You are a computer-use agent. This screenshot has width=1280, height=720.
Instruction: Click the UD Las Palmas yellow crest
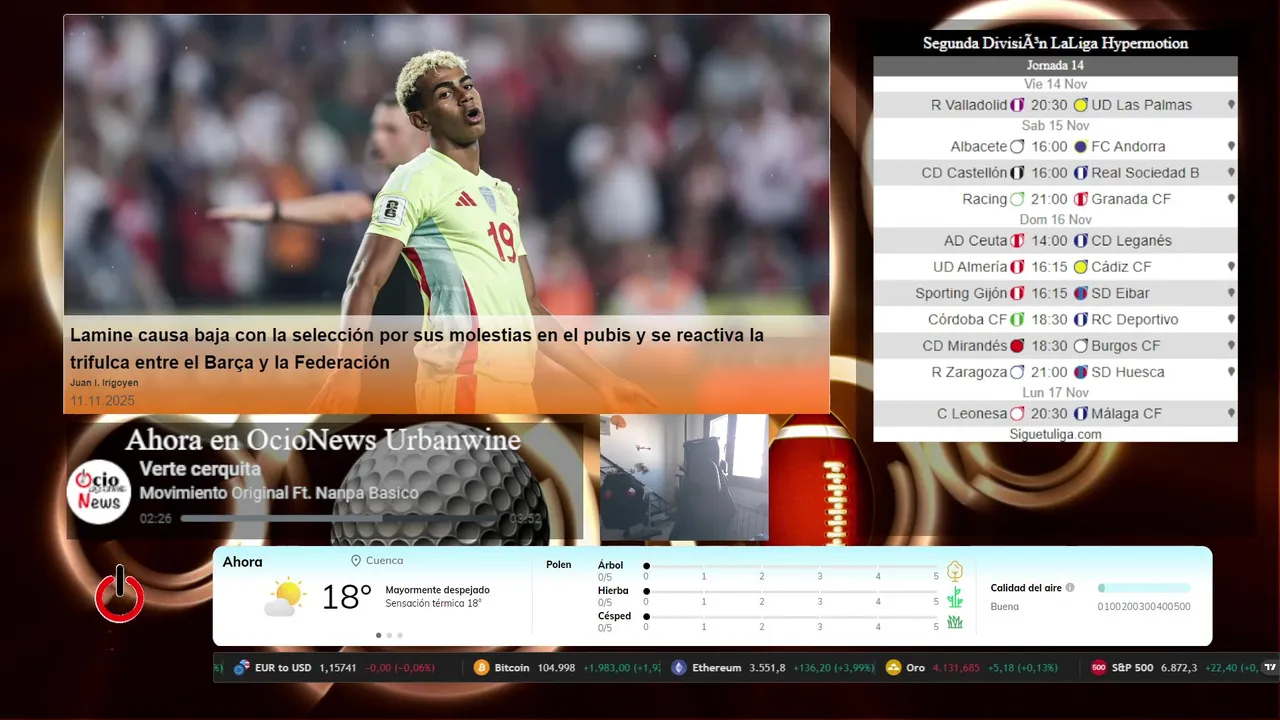[1080, 105]
